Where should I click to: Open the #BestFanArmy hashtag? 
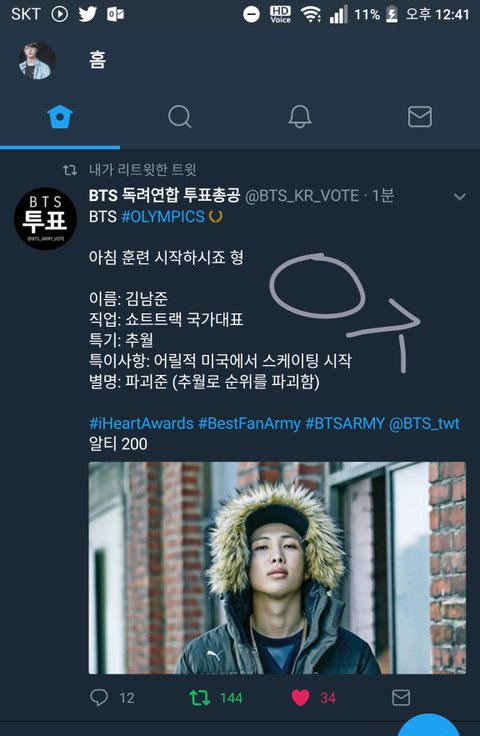(249, 423)
